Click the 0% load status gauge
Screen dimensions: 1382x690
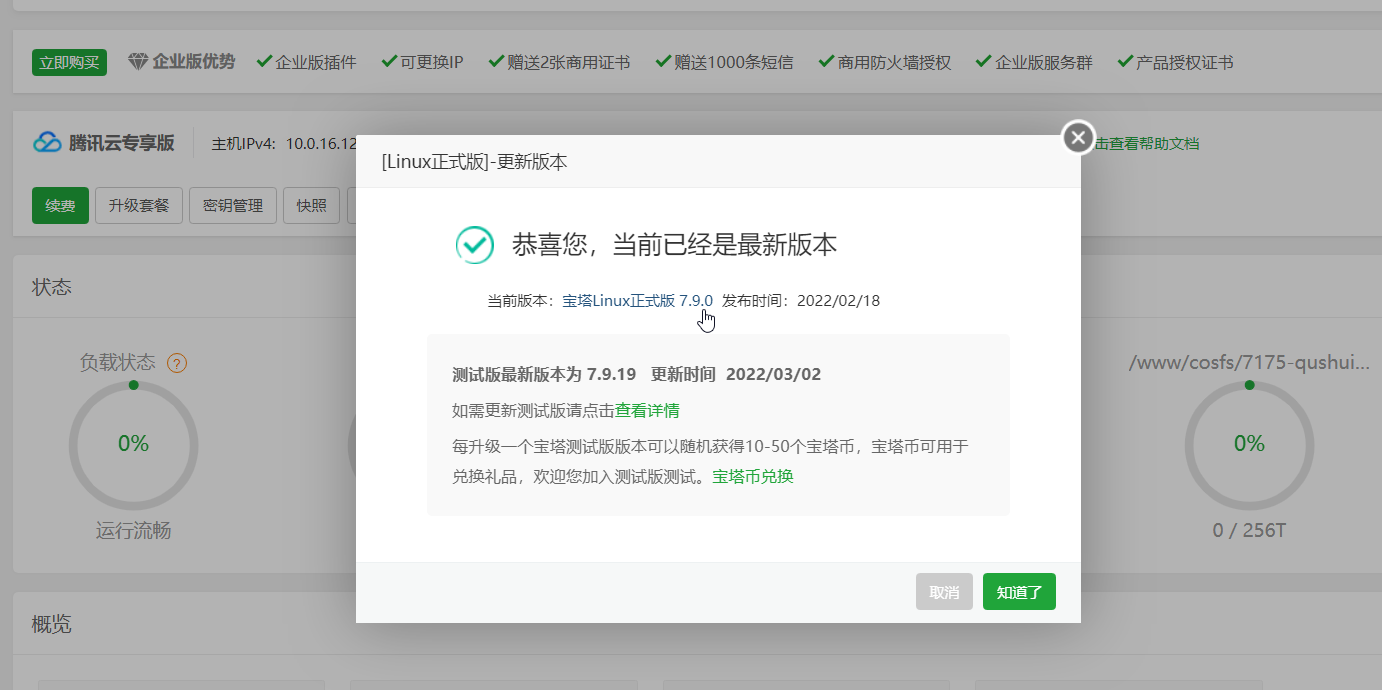(x=133, y=443)
